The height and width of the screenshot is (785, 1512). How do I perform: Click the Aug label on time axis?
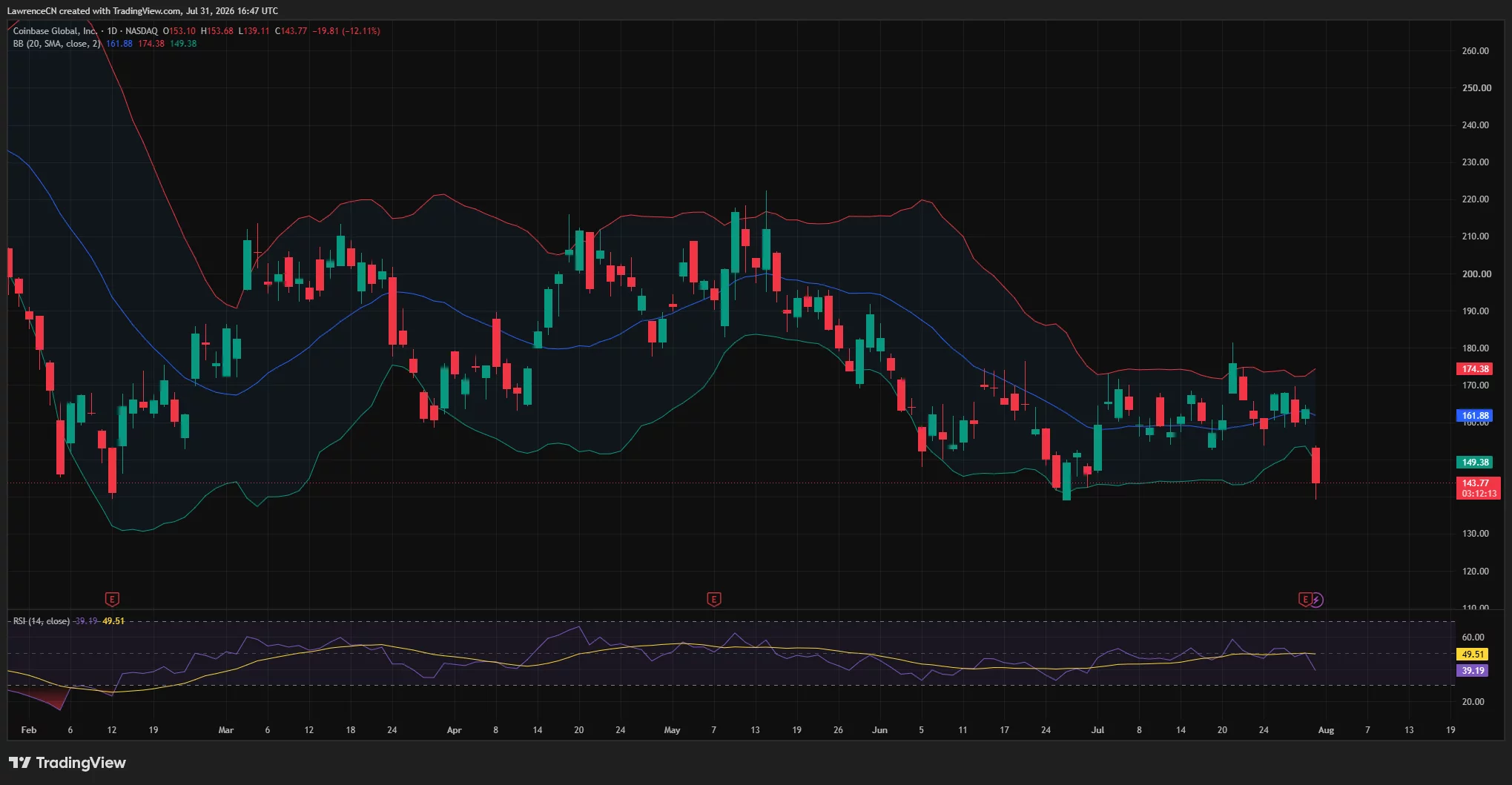1326,730
